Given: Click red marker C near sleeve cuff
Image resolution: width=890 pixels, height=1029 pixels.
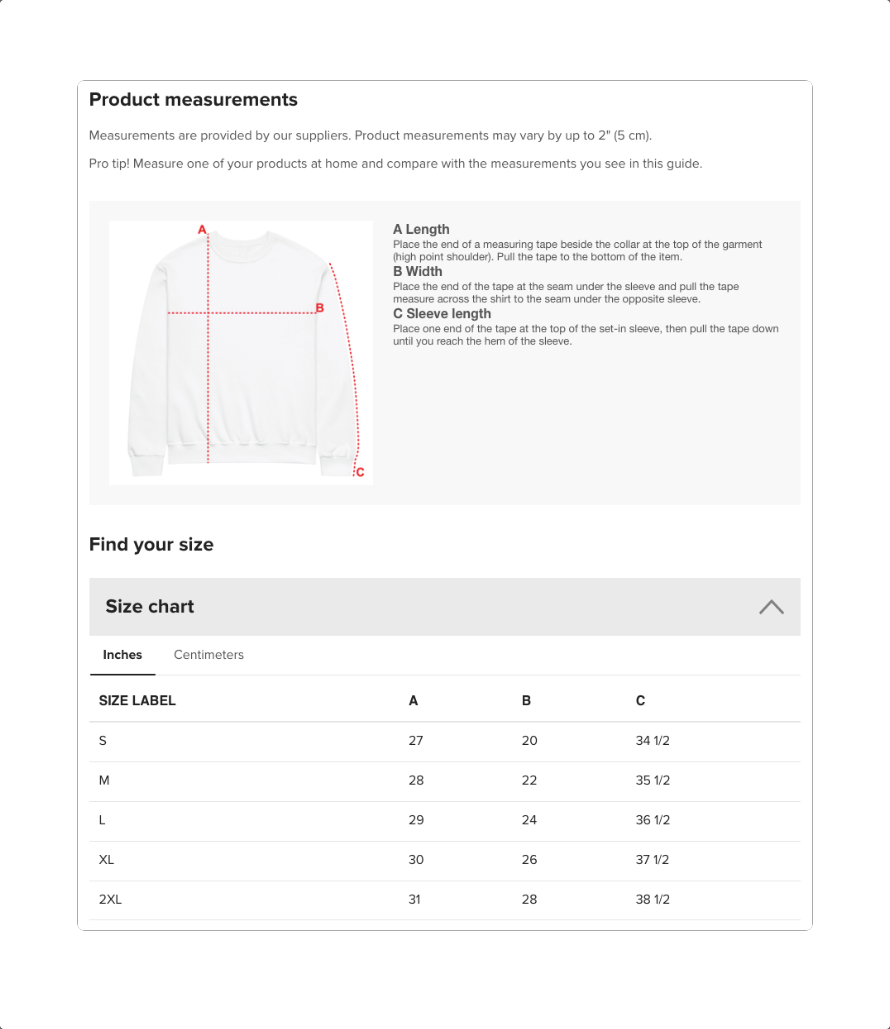Looking at the screenshot, I should (x=360, y=473).
